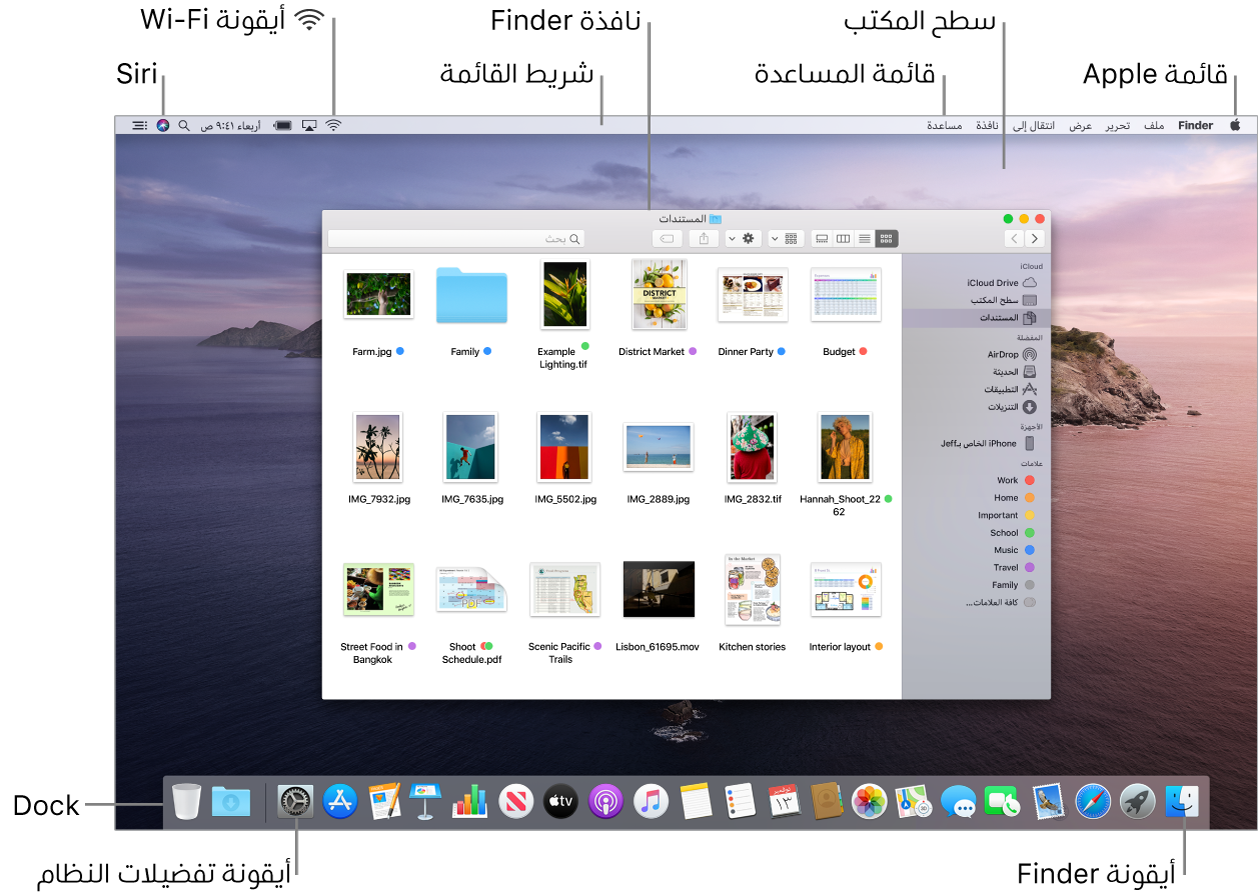Open the Wi-Fi status menu

pyautogui.click(x=333, y=125)
